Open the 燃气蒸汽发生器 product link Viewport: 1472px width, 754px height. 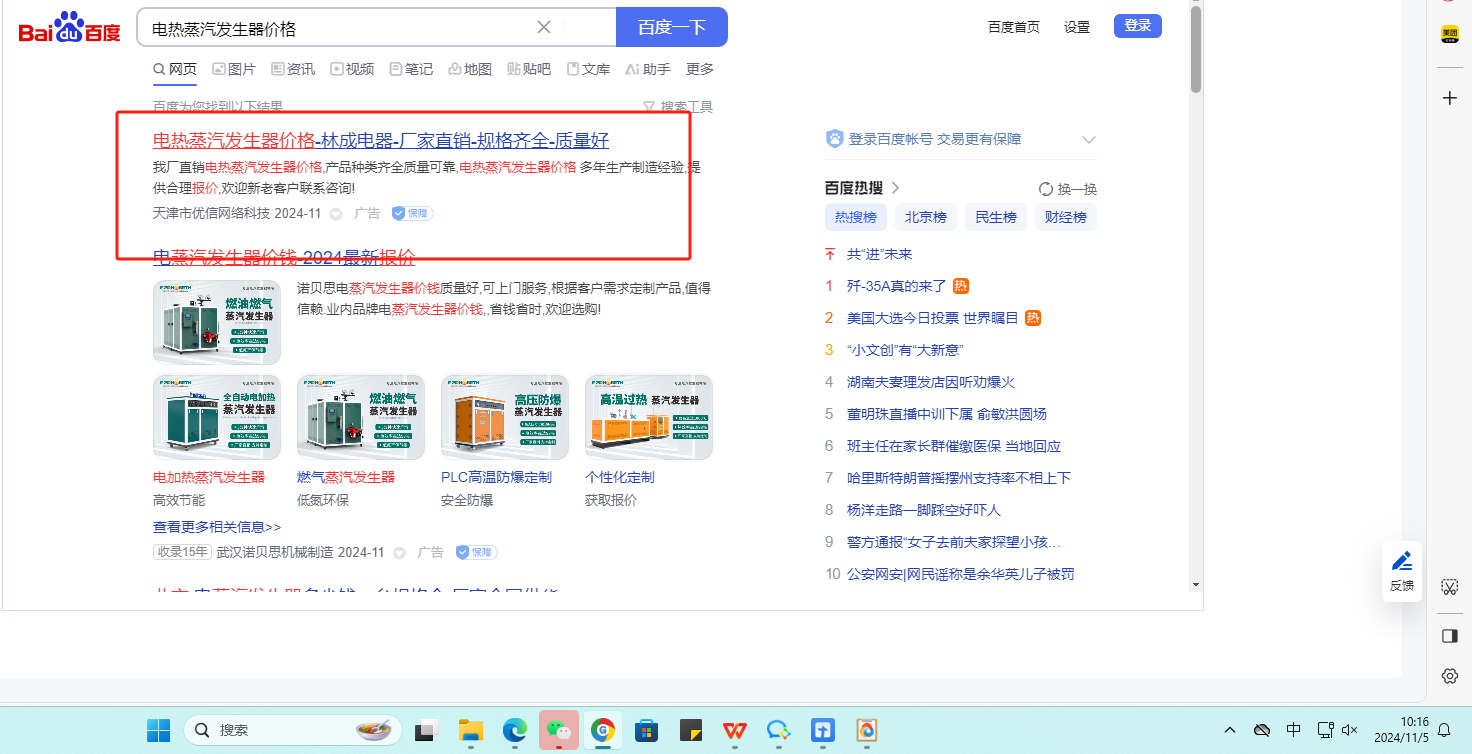346,477
